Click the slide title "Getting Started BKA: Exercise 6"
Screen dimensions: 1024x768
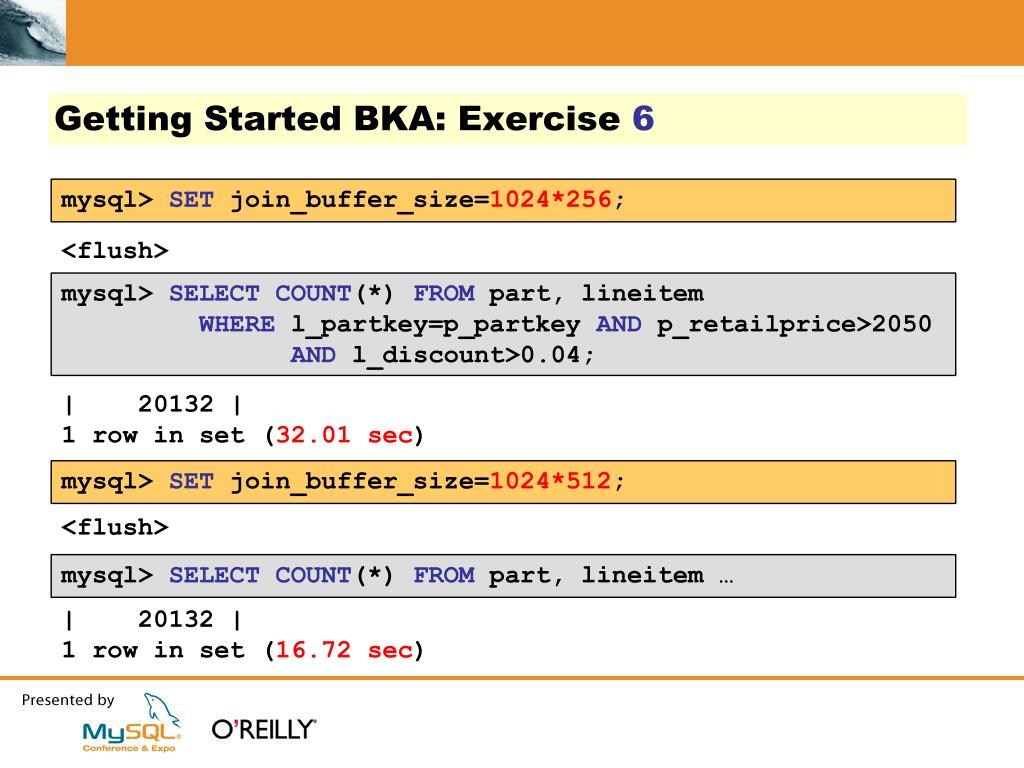(x=355, y=119)
